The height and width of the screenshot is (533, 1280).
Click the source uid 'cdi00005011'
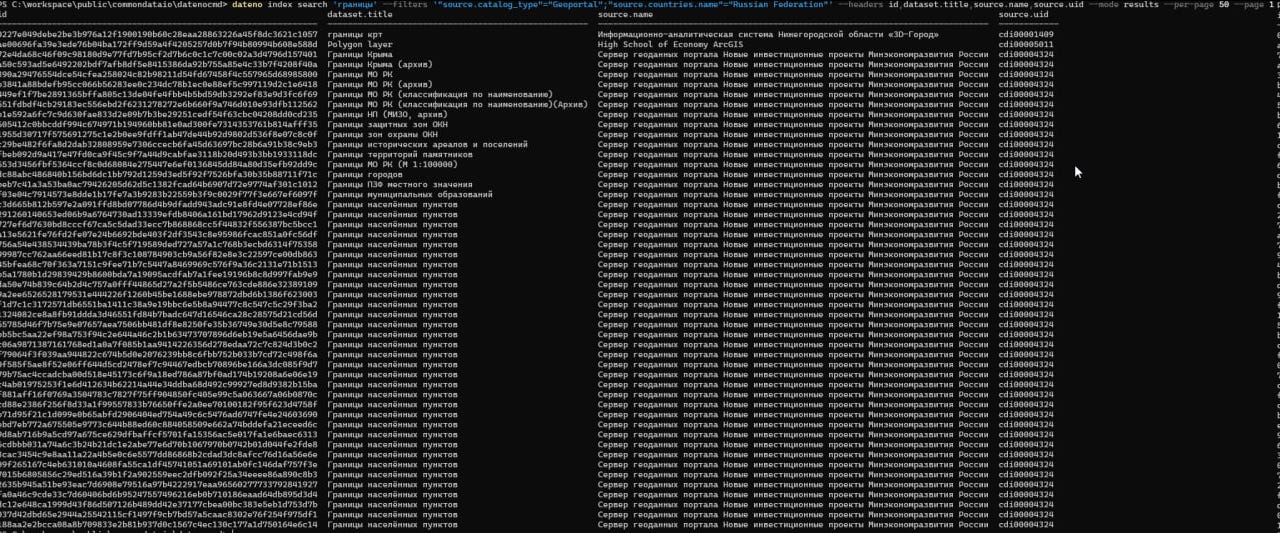pos(1026,45)
